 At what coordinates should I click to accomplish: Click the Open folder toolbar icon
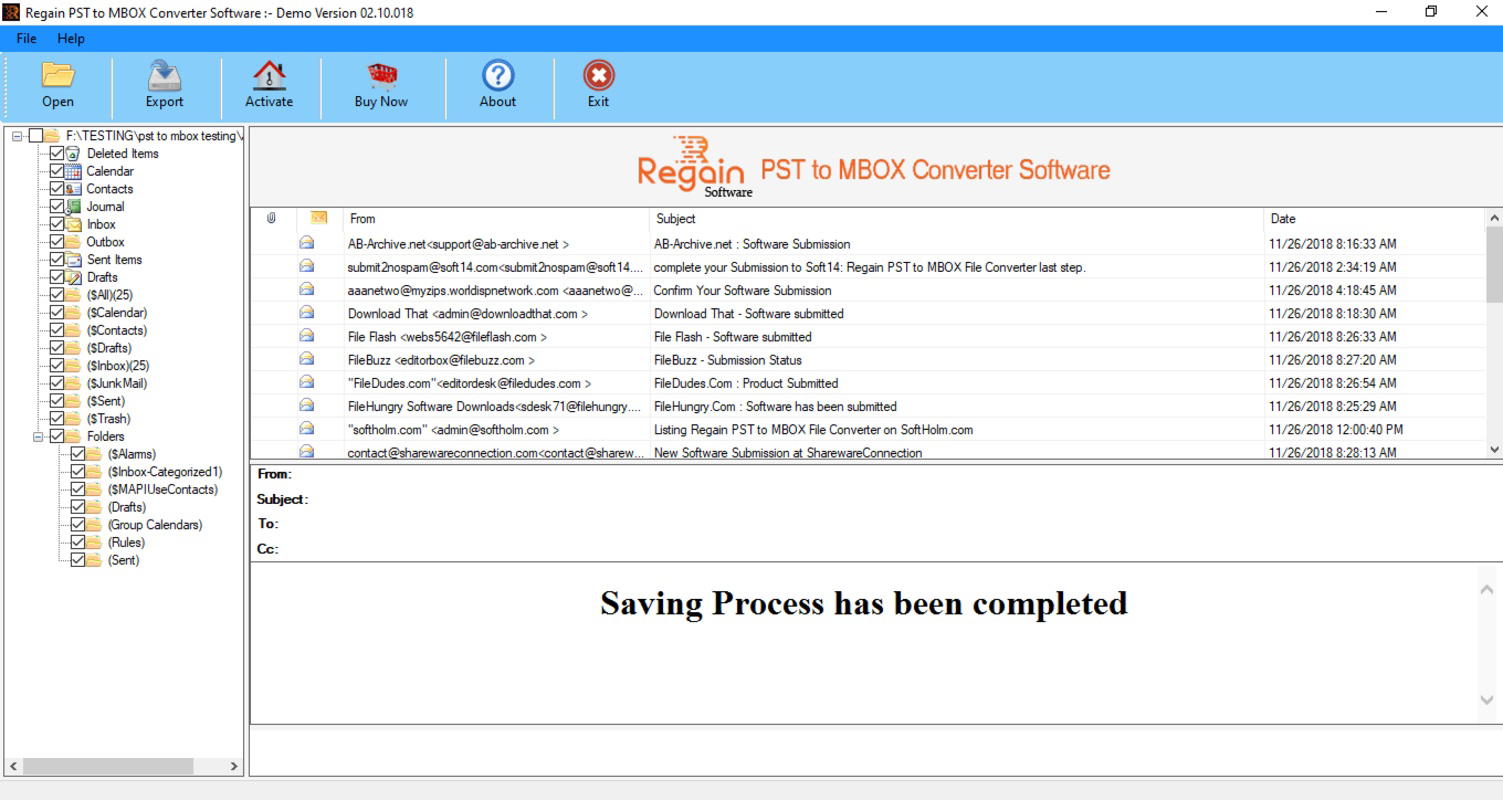pyautogui.click(x=58, y=75)
